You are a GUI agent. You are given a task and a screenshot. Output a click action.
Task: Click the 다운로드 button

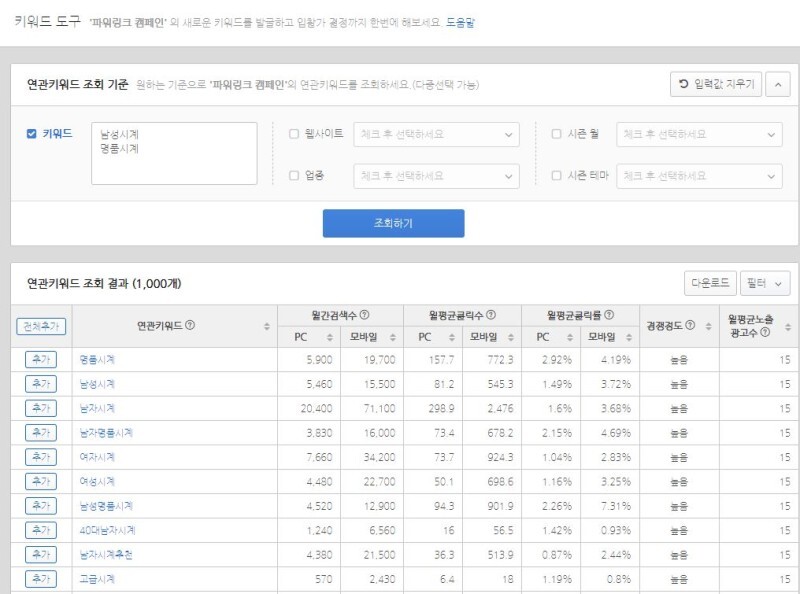709,283
